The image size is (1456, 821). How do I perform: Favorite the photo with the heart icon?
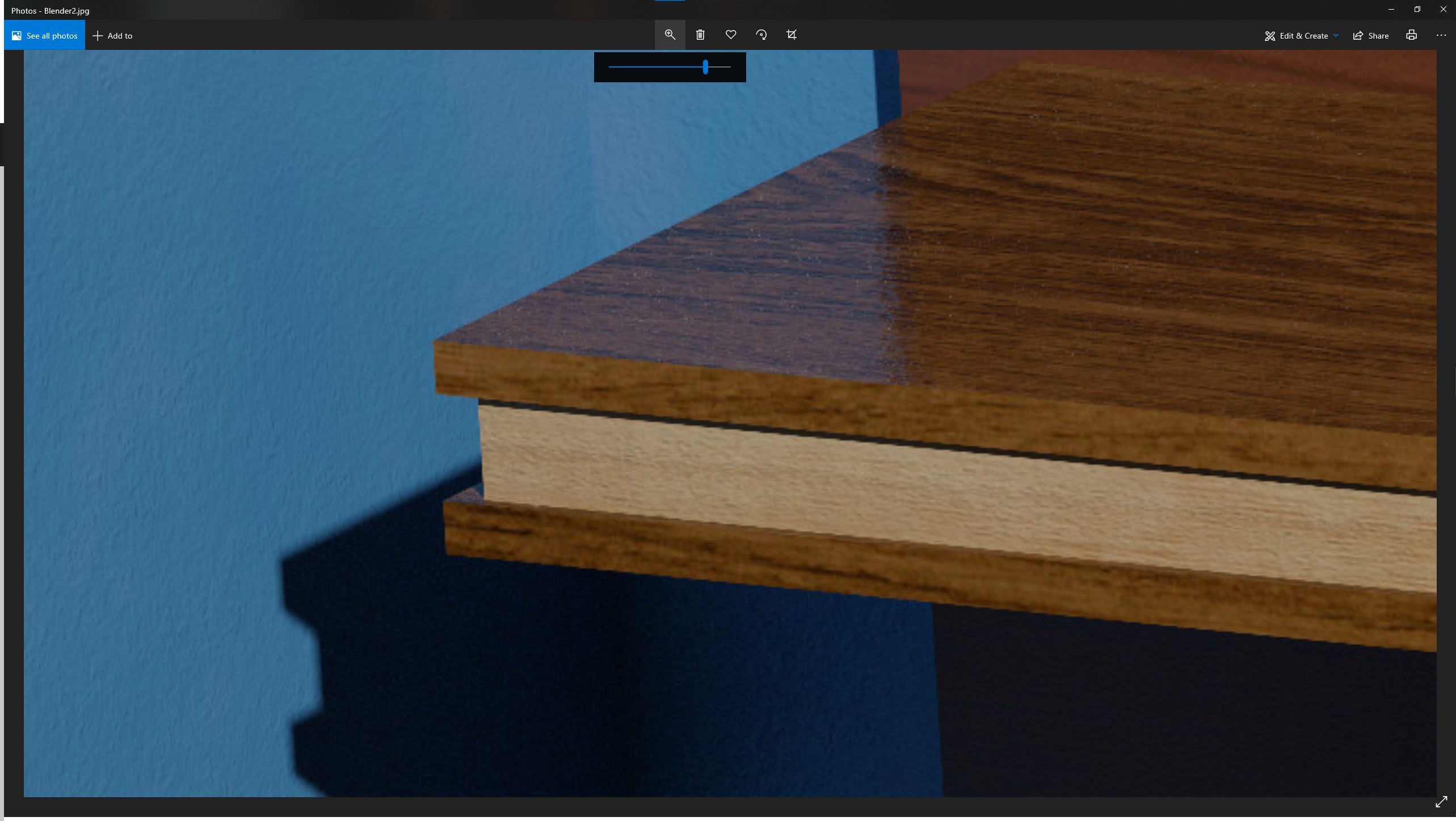click(730, 35)
